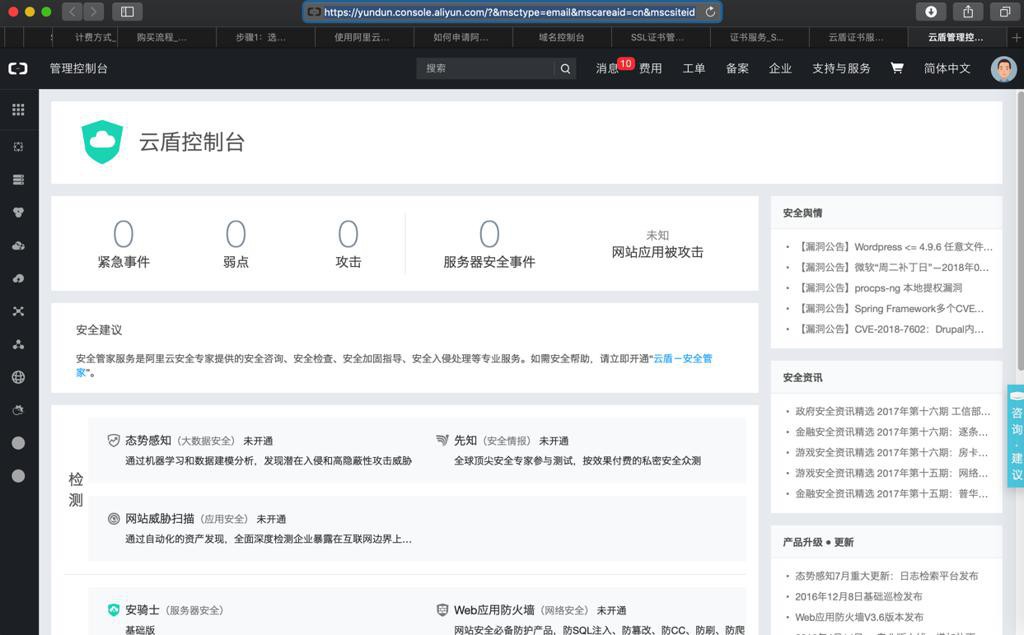Open 网站威胁扫描 product title link

(x=160, y=519)
